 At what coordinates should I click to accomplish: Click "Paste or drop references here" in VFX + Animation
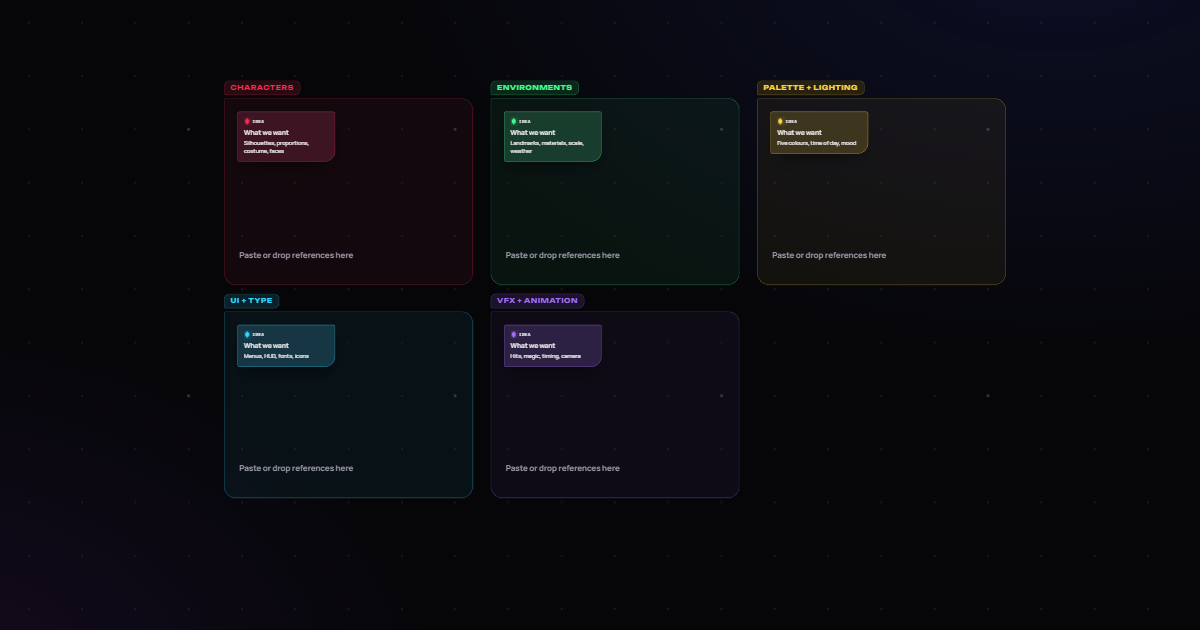click(562, 468)
